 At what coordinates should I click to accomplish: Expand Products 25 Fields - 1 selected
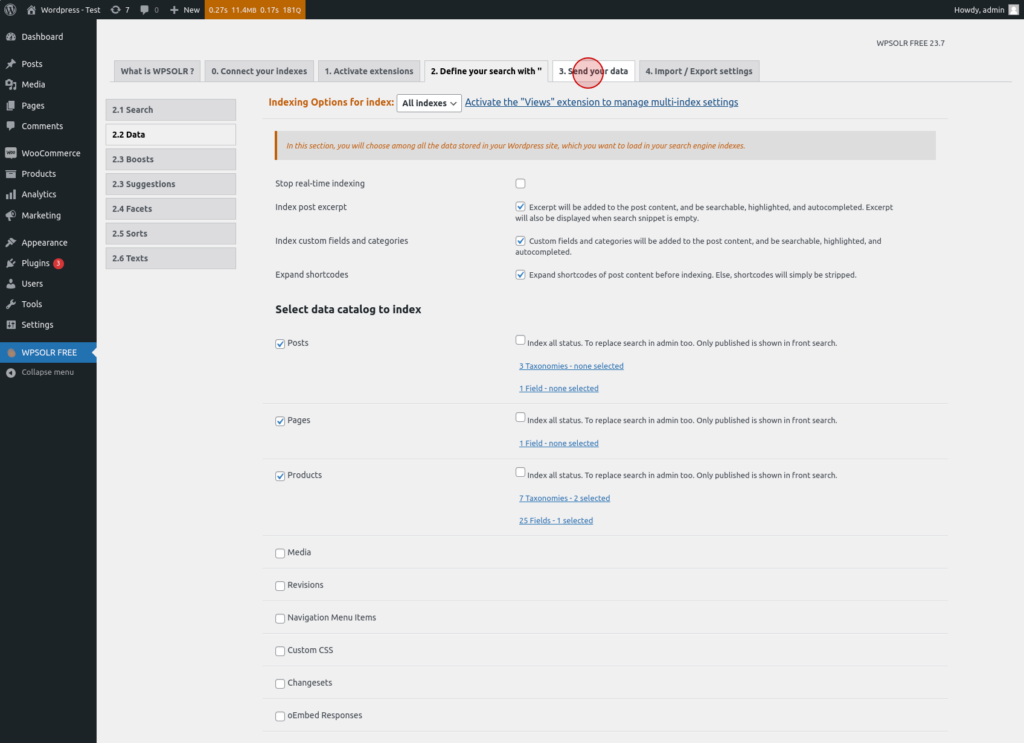point(556,520)
